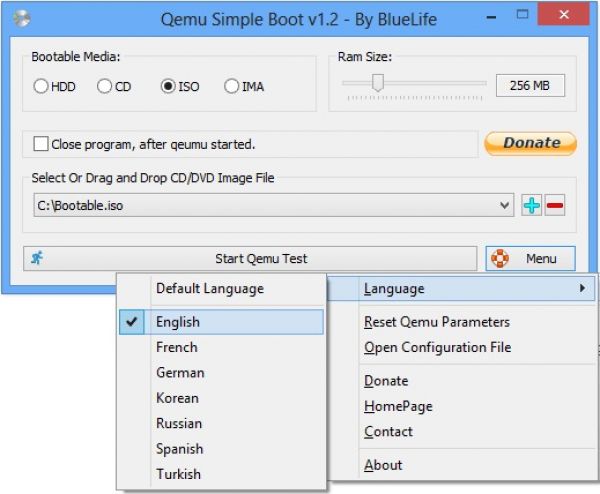Click Start Qemu Test button
This screenshot has height=494, width=600.
[261, 258]
